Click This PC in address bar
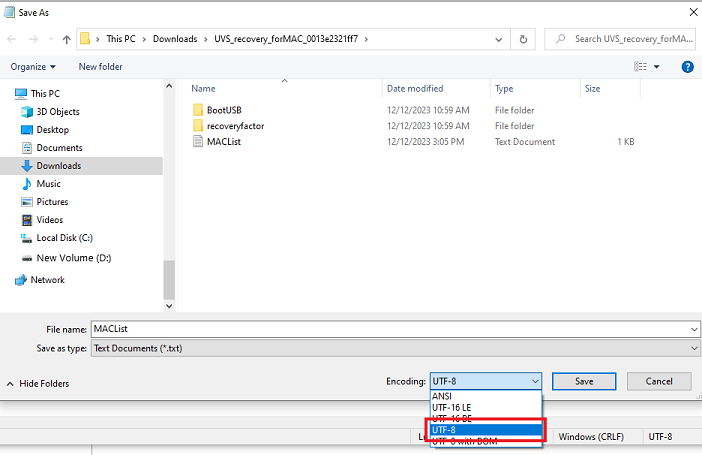Screen dimensions: 702x455 coord(121,39)
